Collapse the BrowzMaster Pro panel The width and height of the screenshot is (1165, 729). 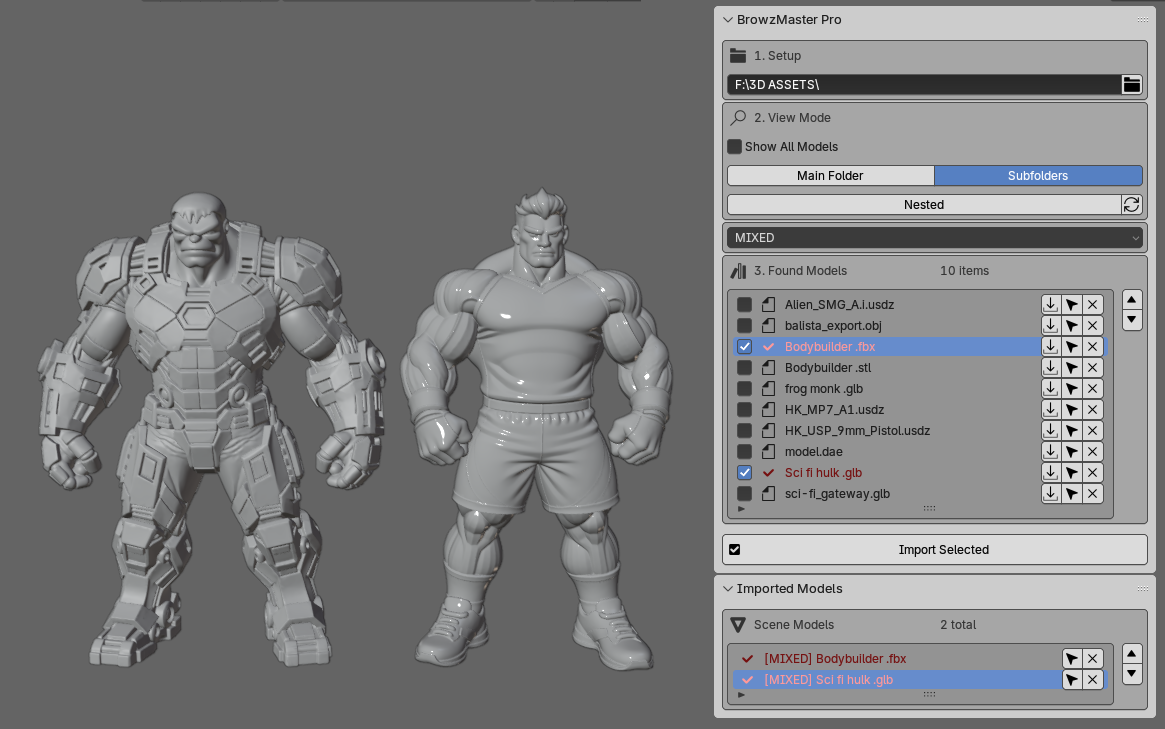coord(728,20)
